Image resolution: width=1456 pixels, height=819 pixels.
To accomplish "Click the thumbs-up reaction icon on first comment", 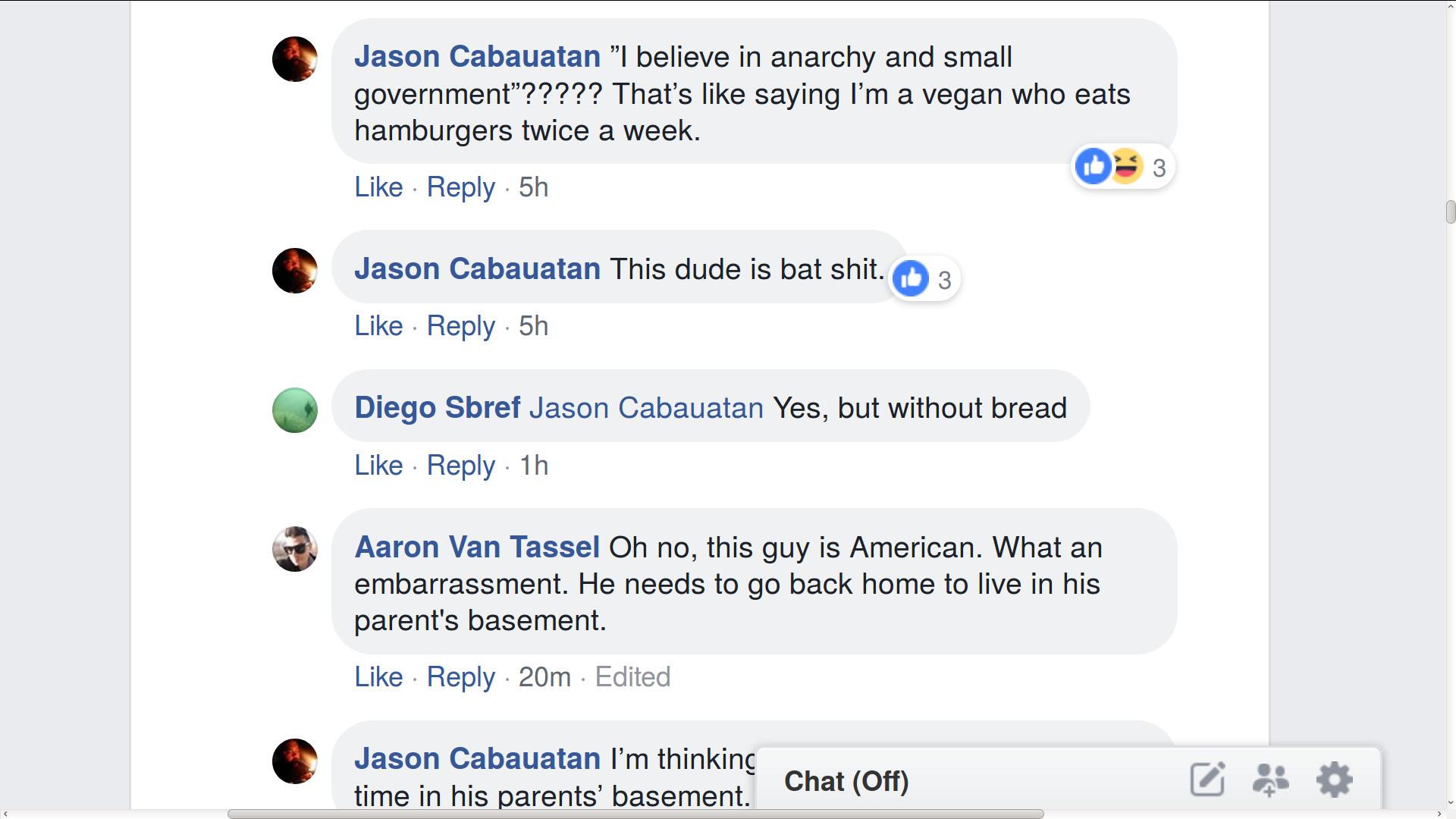I will [1093, 166].
